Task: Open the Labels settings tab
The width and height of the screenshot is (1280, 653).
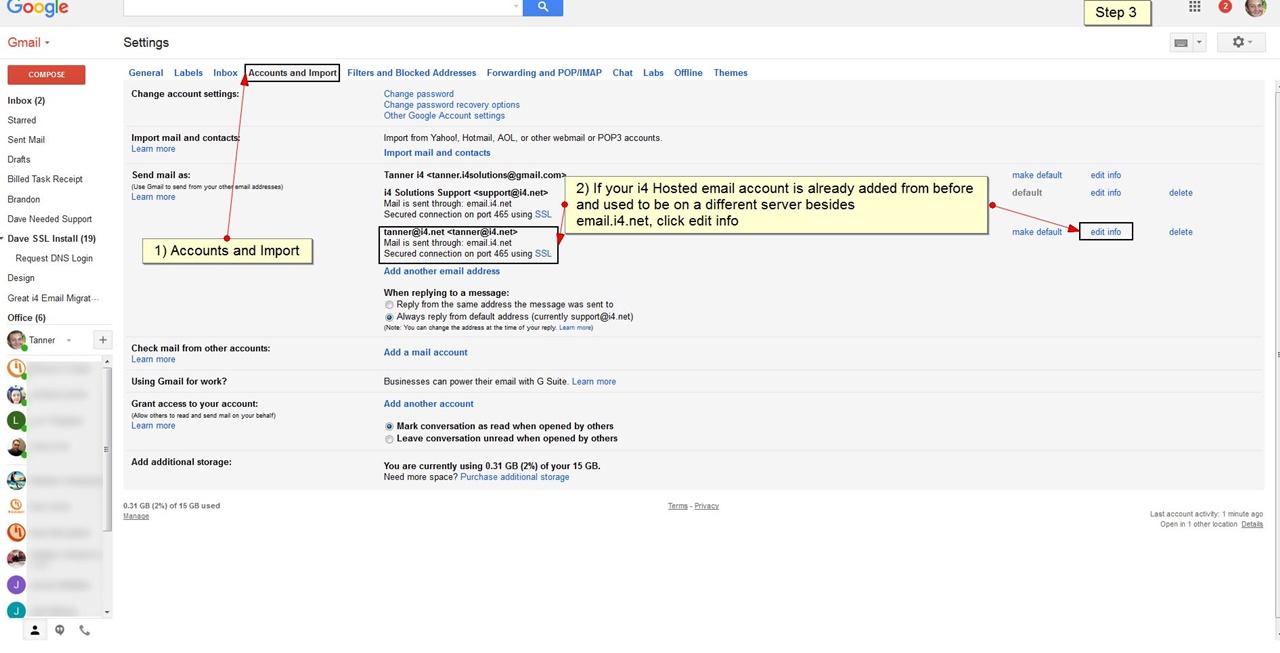Action: (188, 73)
